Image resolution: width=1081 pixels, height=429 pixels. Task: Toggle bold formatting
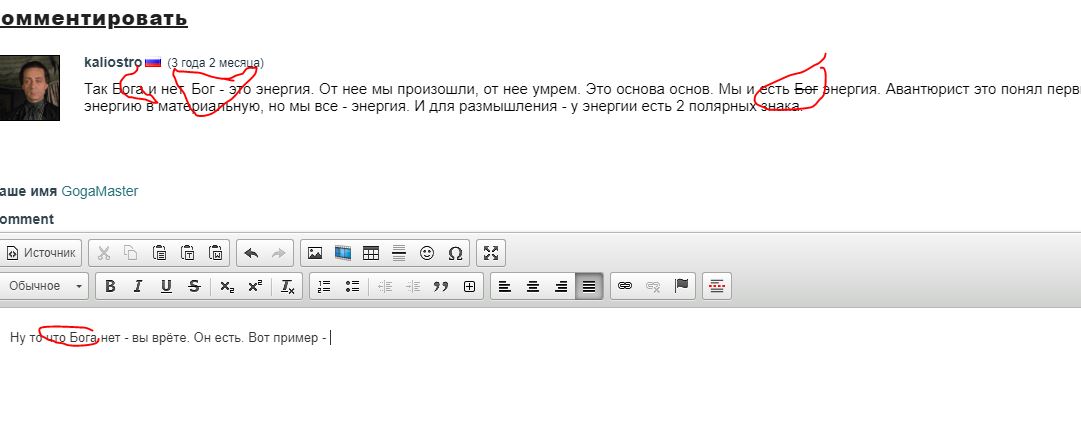click(111, 286)
